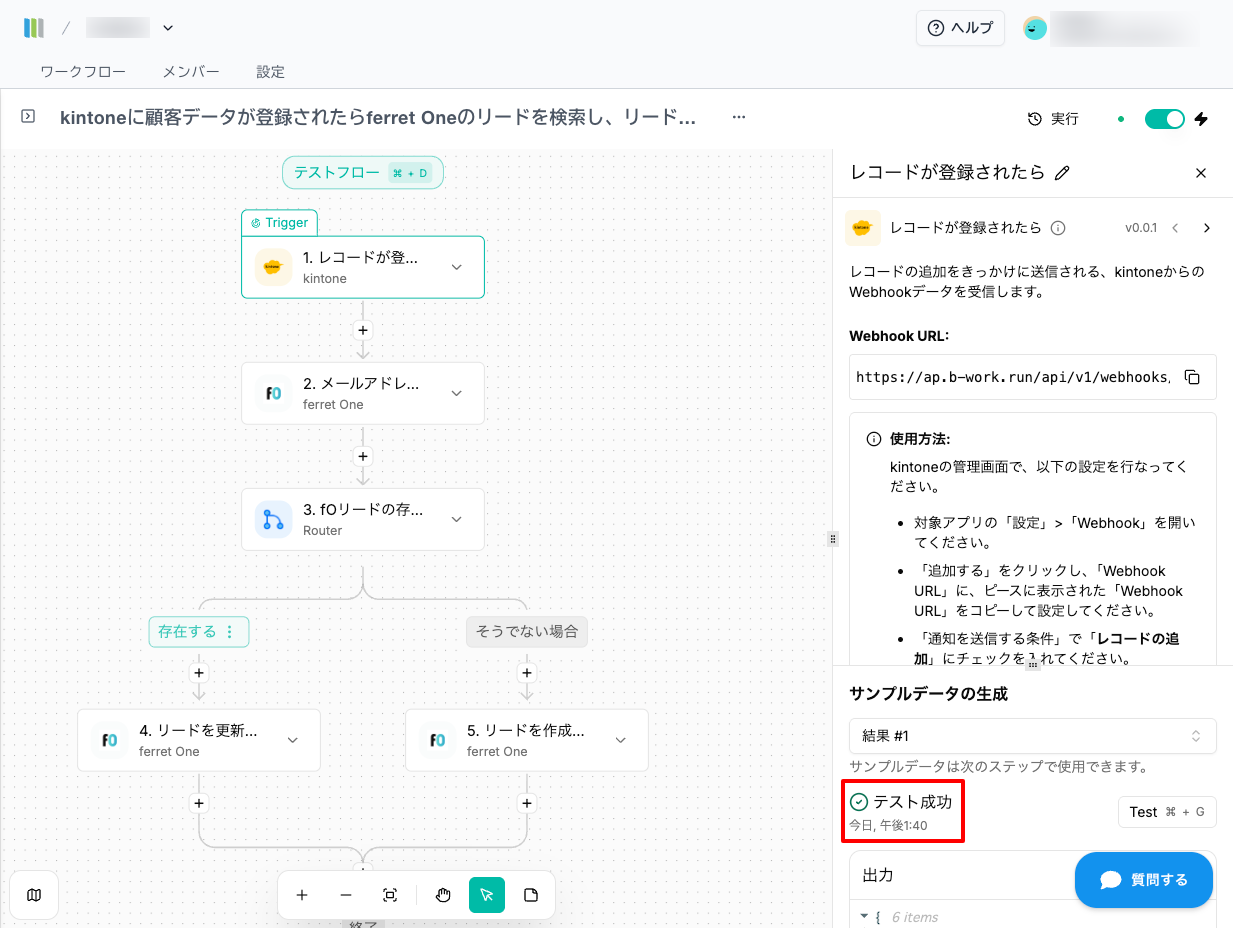Zoom in using the plus toolbar icon
Image resolution: width=1233 pixels, height=928 pixels.
pyautogui.click(x=302, y=895)
